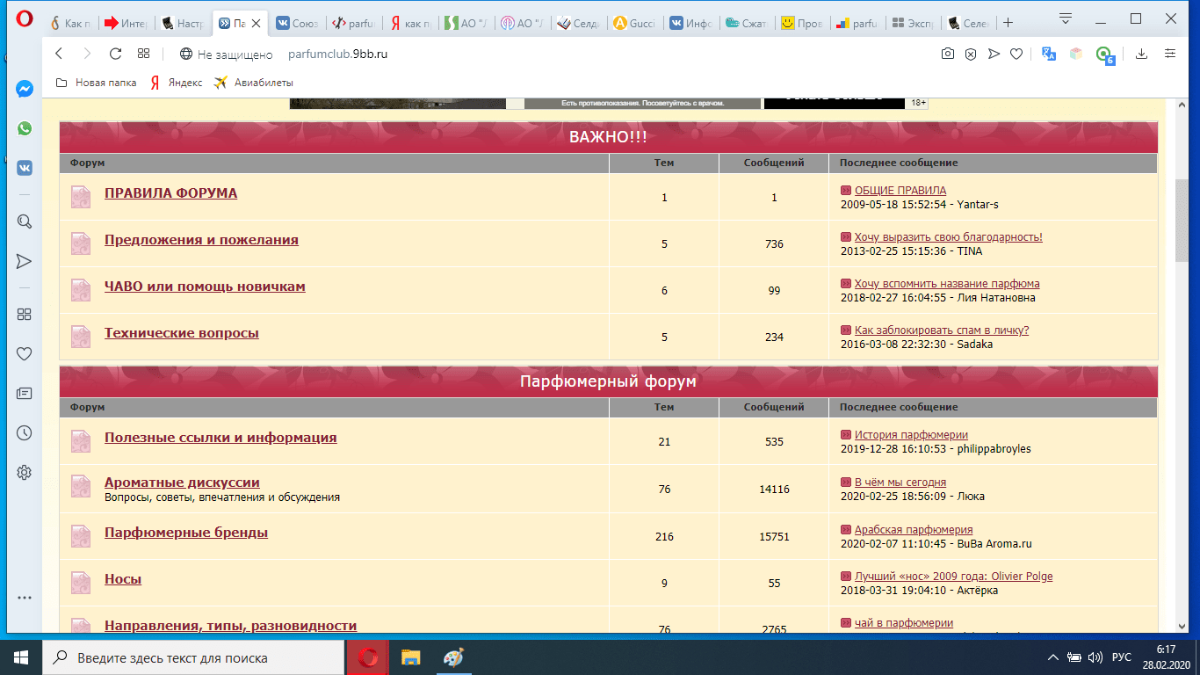Expand the tab list menu arrow
1200x675 pixels.
tap(1066, 18)
